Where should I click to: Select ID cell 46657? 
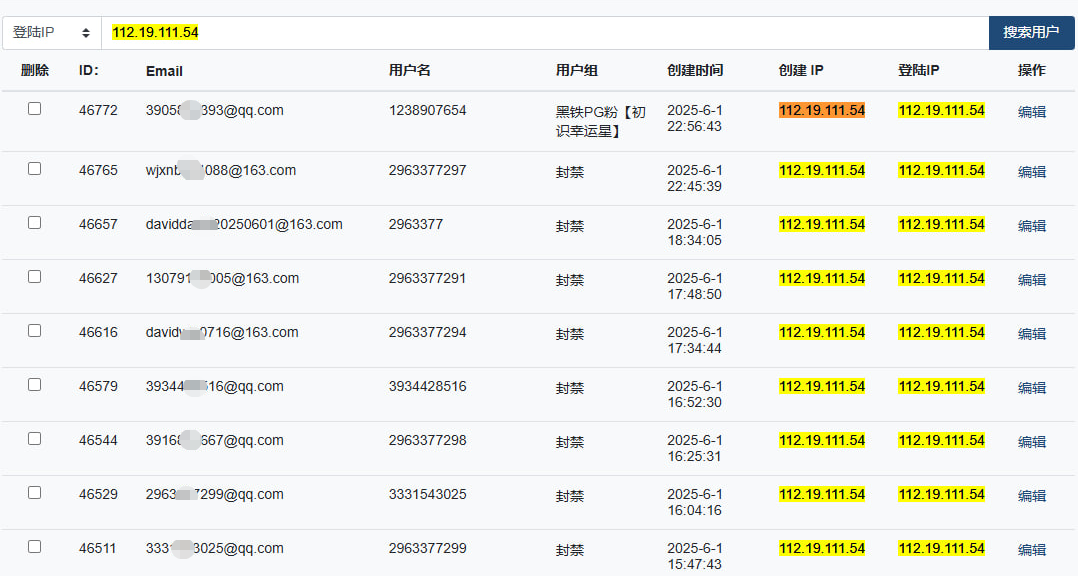click(x=98, y=224)
